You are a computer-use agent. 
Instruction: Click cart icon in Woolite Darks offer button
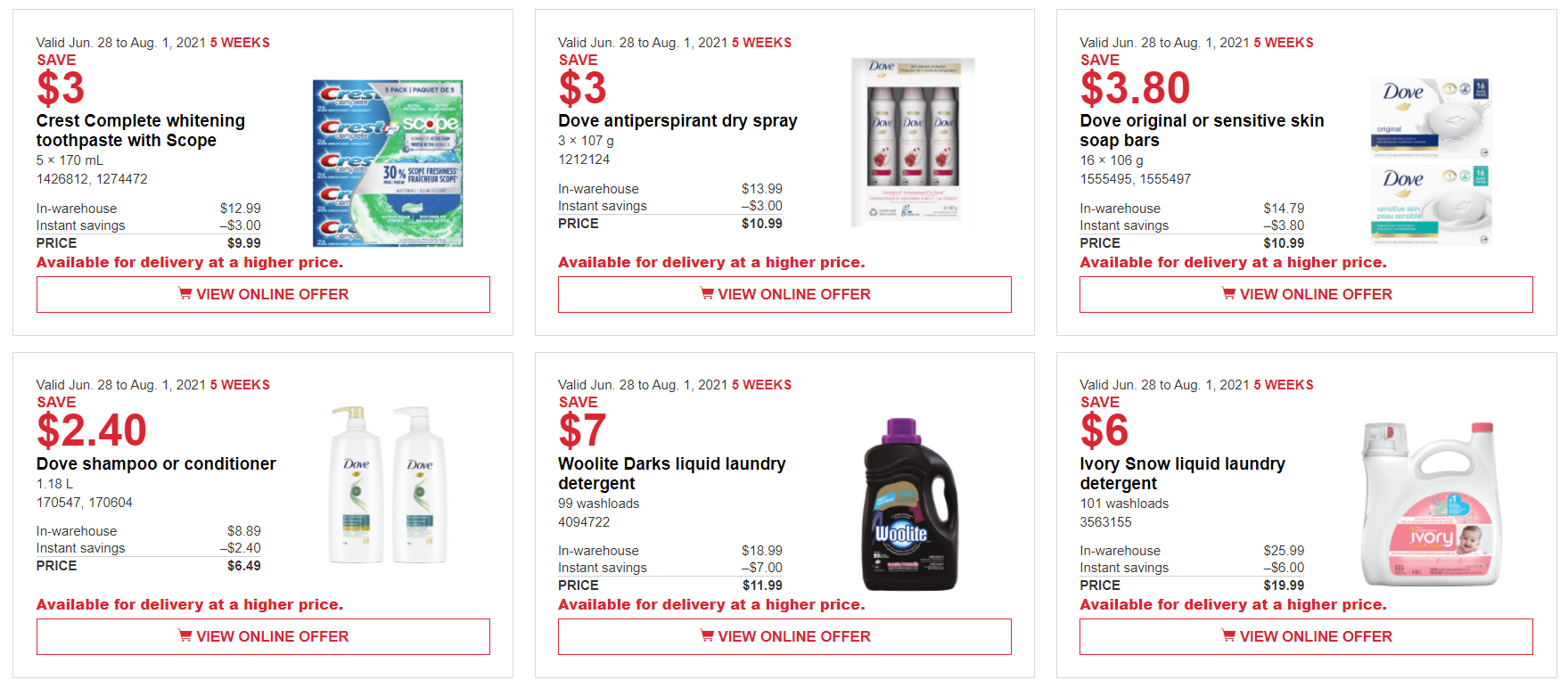tap(707, 635)
